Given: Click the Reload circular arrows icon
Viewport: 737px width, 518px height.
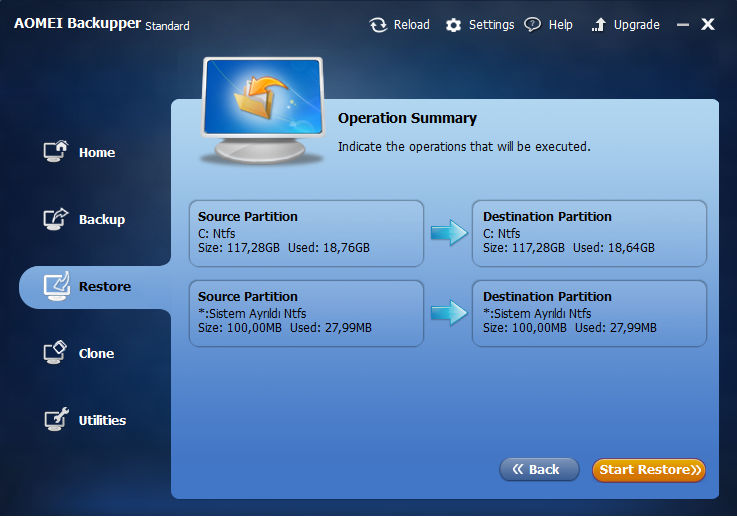Looking at the screenshot, I should tap(378, 25).
